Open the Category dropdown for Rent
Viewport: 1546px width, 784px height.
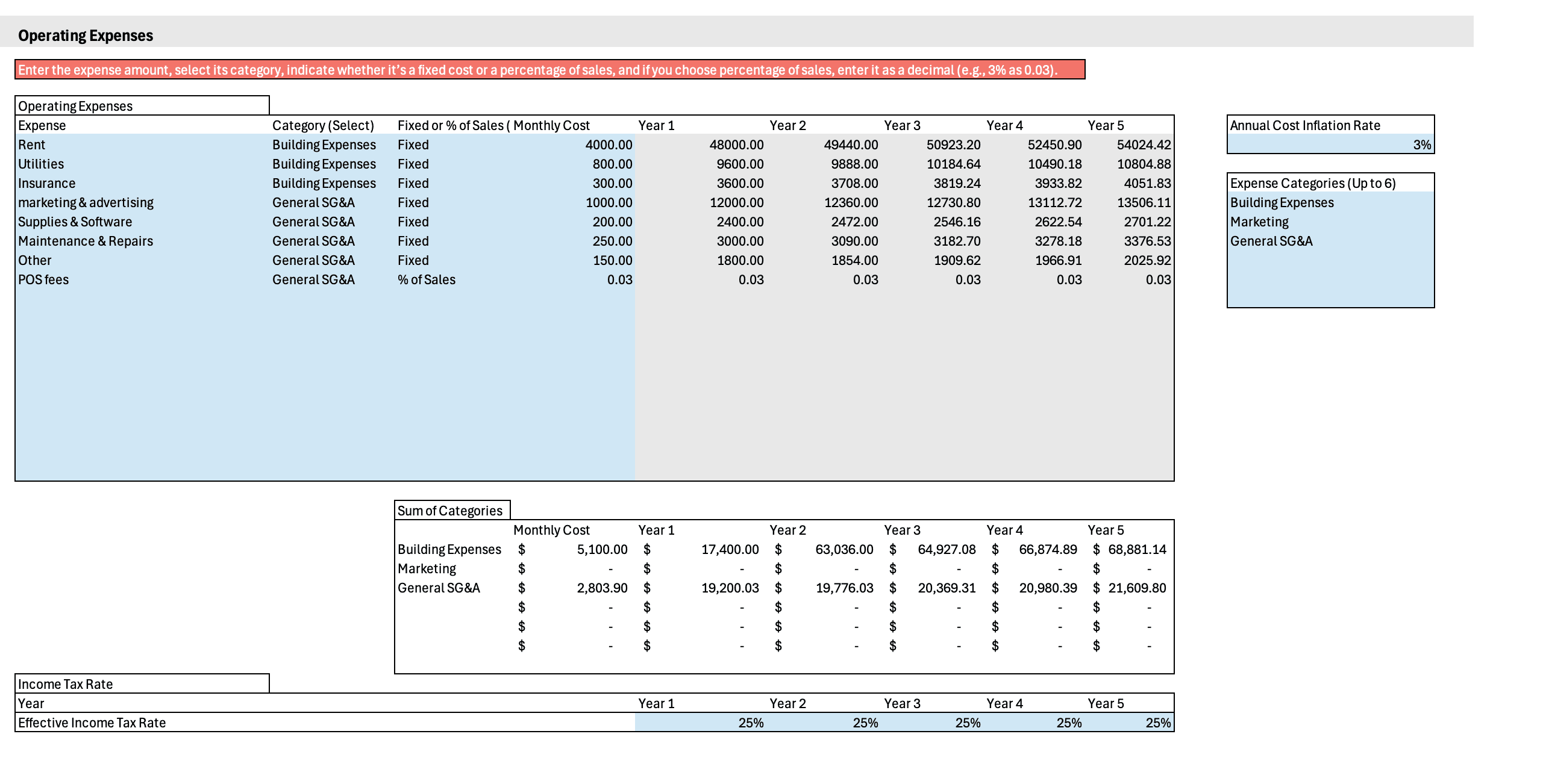tap(324, 145)
